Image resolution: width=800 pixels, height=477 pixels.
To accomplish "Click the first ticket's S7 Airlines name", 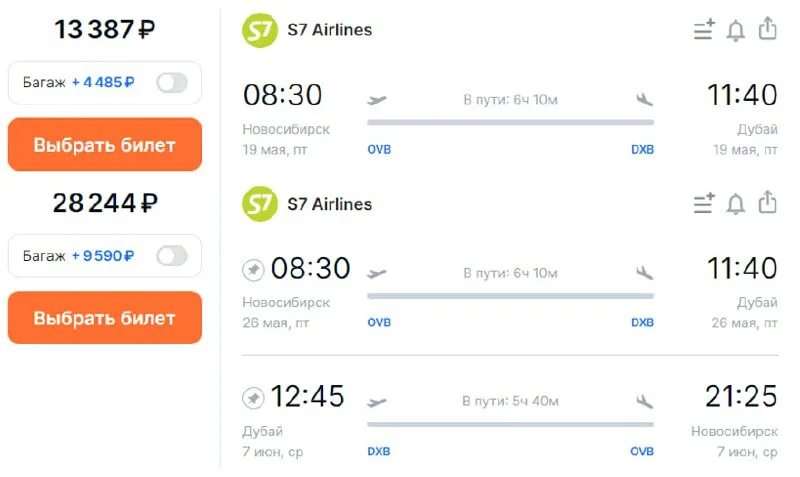I will tap(329, 30).
